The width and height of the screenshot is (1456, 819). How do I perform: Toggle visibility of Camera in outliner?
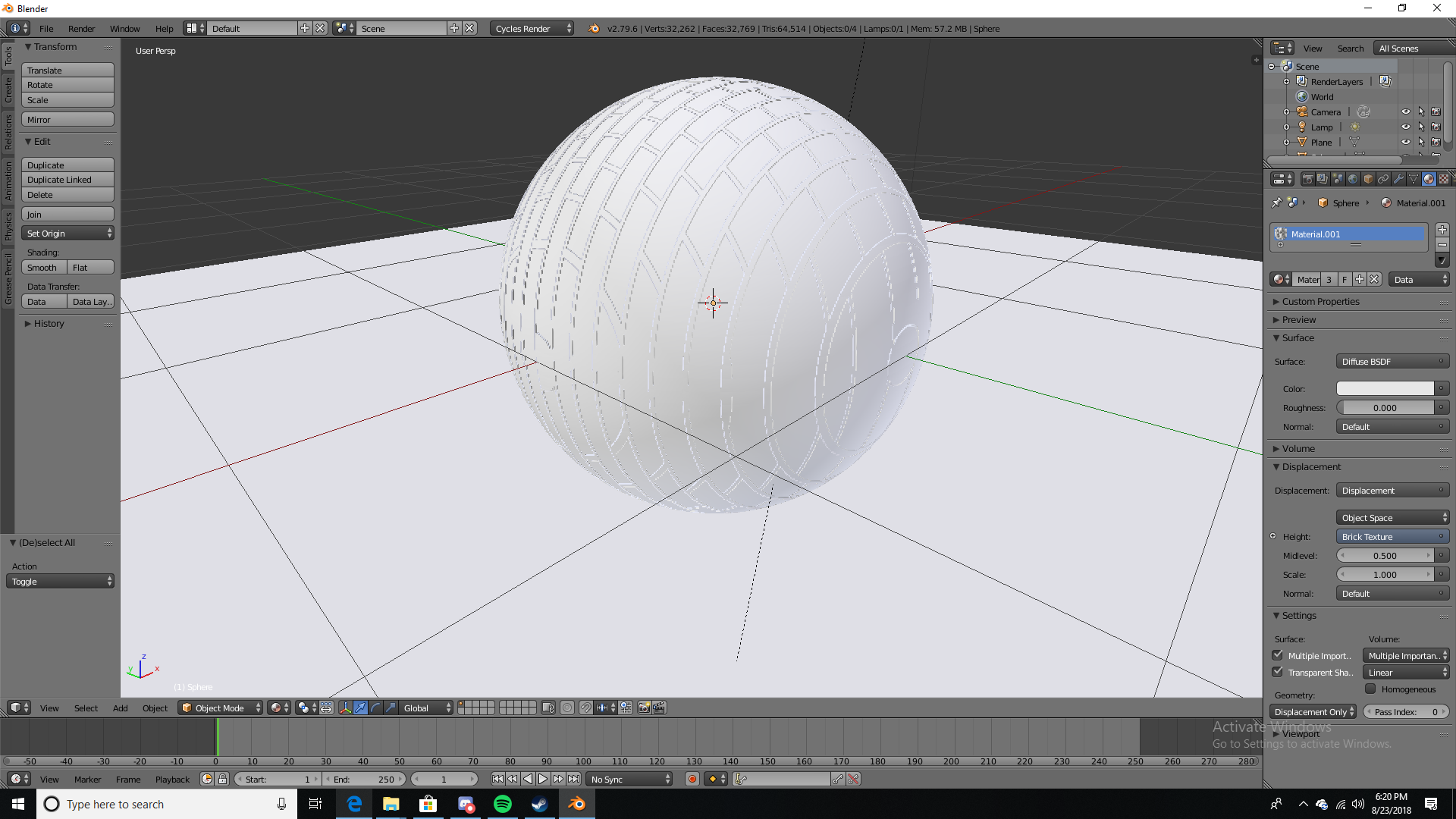[1405, 111]
